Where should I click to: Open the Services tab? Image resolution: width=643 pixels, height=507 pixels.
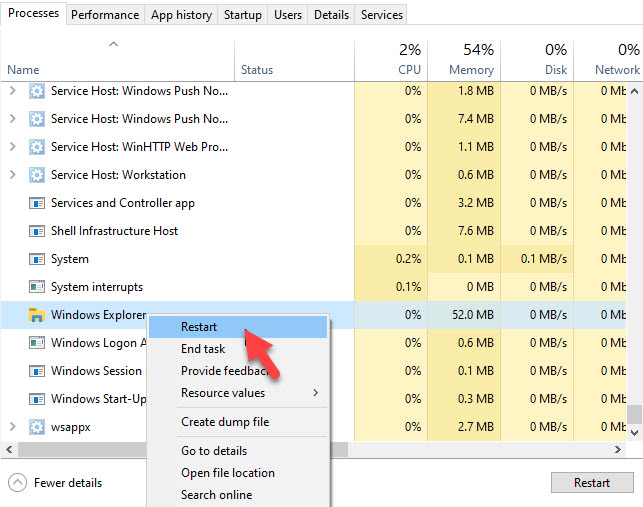point(382,15)
